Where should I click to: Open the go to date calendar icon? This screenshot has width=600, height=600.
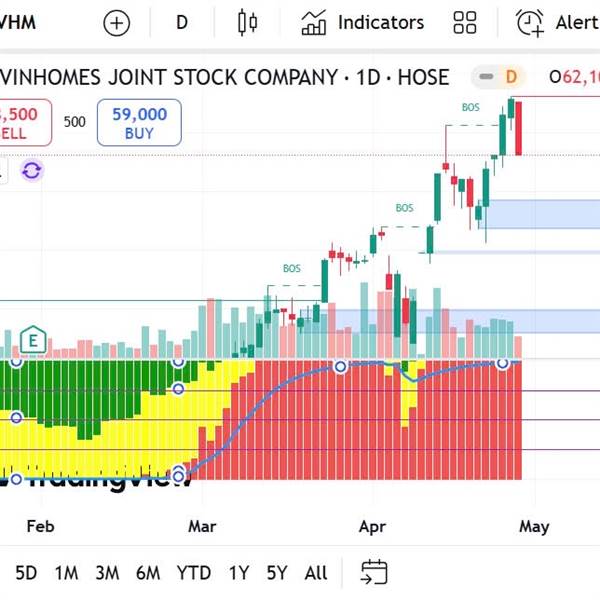pyautogui.click(x=374, y=572)
